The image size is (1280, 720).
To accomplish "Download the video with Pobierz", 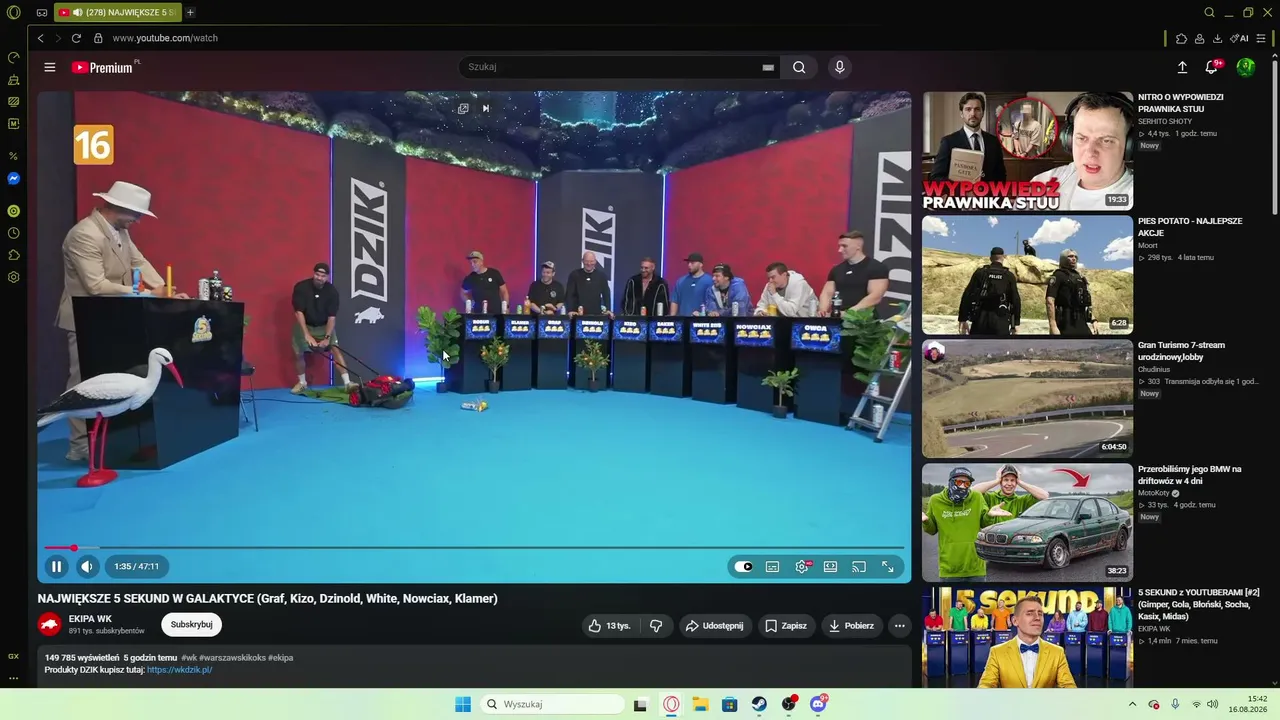I will pyautogui.click(x=851, y=626).
